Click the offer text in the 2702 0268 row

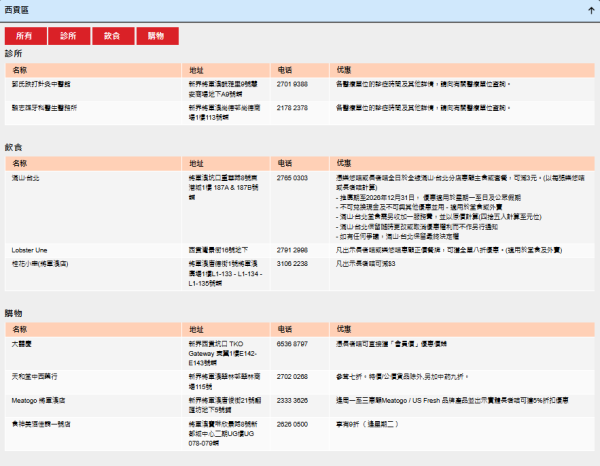[x=403, y=376]
